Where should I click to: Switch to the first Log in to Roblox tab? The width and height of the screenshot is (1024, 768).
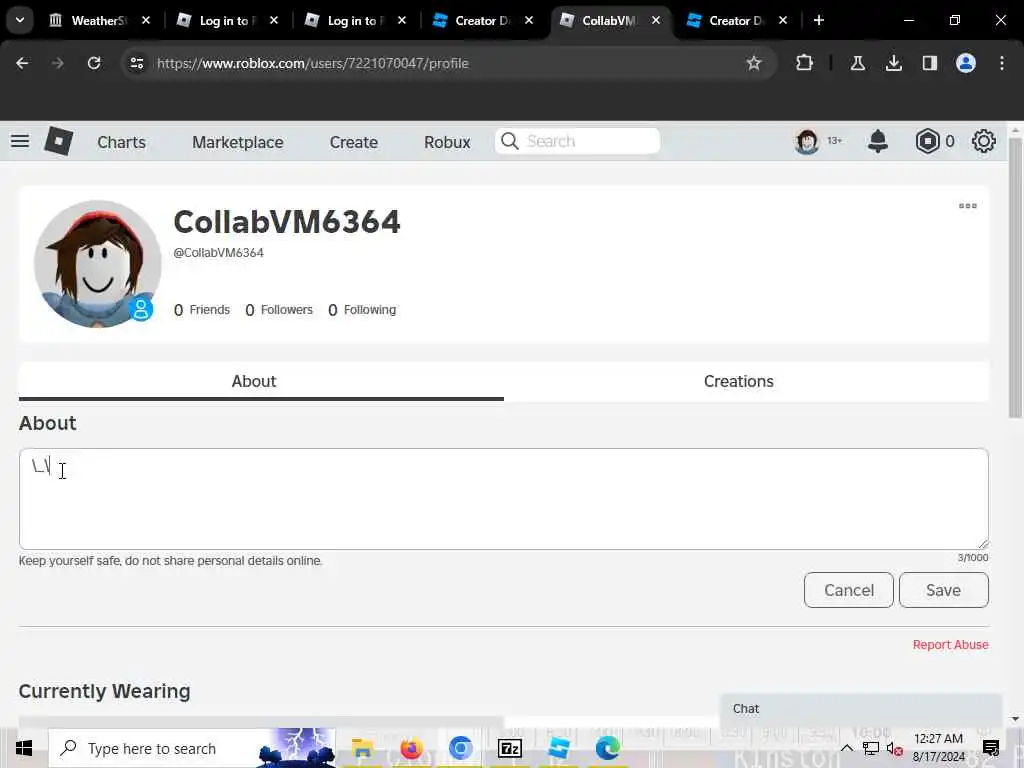click(225, 20)
